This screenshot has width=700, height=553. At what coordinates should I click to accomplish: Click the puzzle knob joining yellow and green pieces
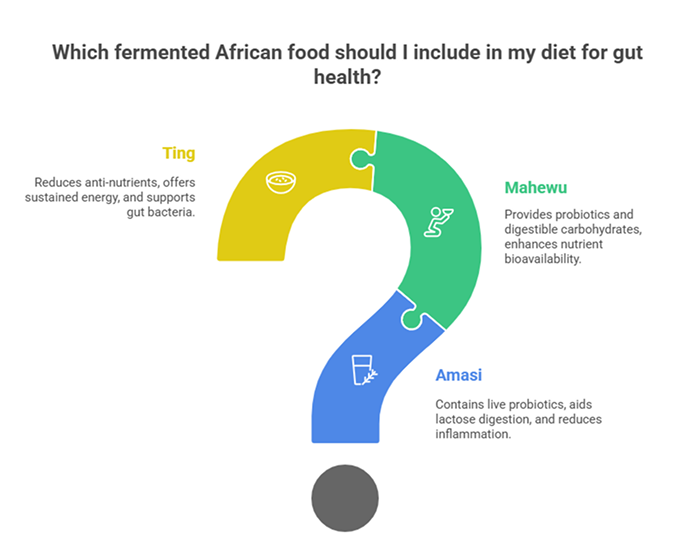coord(364,158)
